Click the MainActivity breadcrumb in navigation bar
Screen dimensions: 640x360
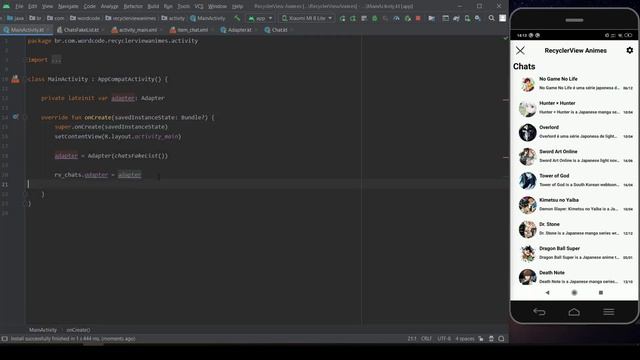(x=208, y=18)
